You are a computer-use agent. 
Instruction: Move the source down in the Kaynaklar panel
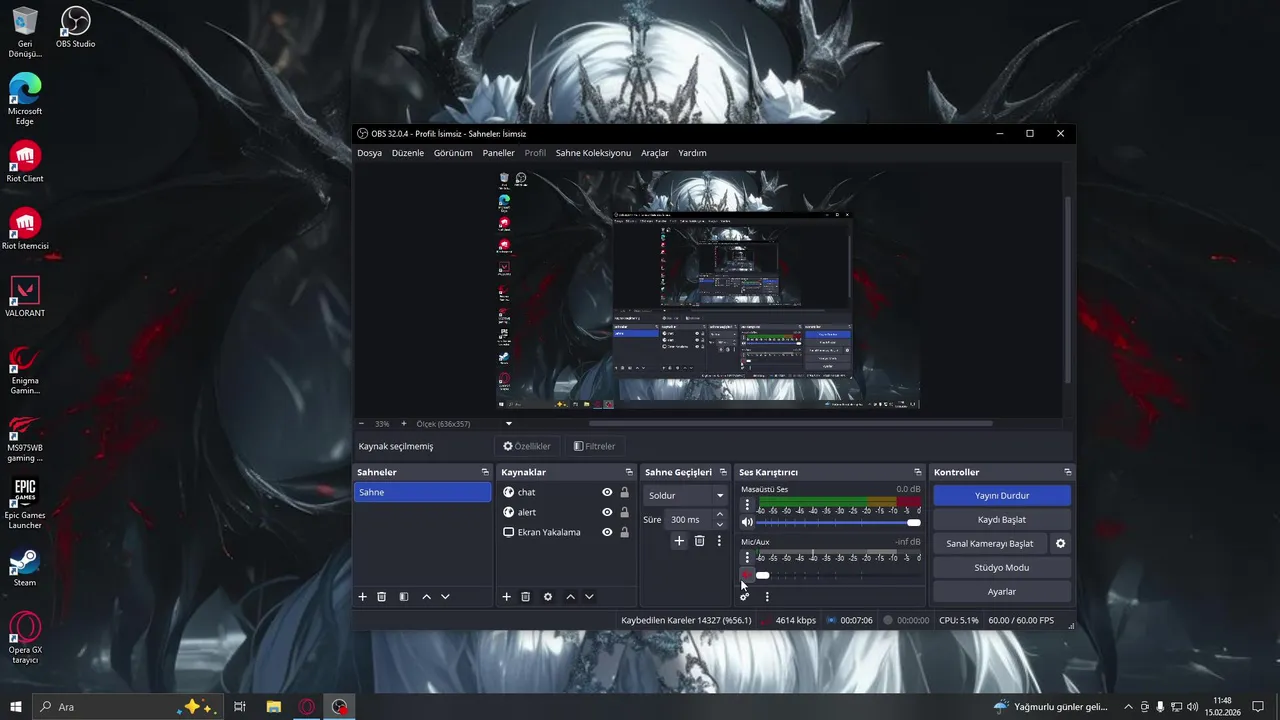pyautogui.click(x=589, y=597)
